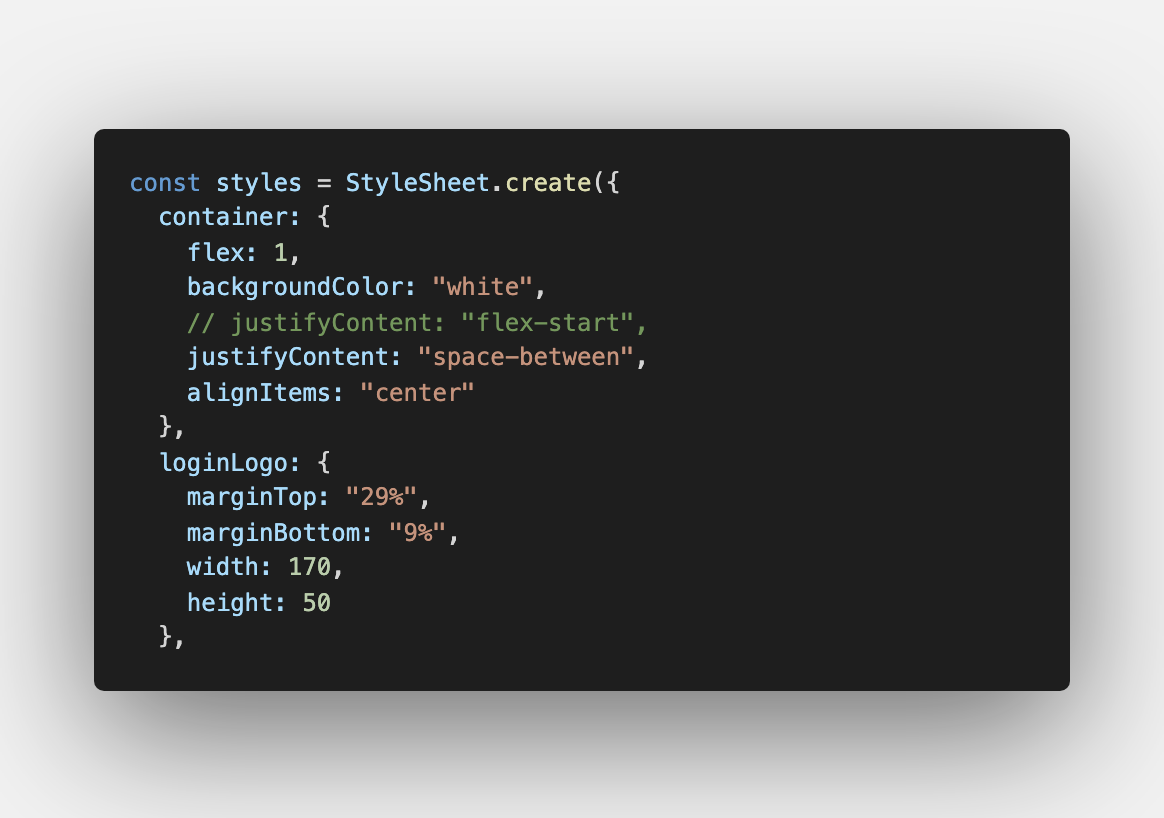Click the const keyword
Viewport: 1164px width, 818px height.
(165, 183)
